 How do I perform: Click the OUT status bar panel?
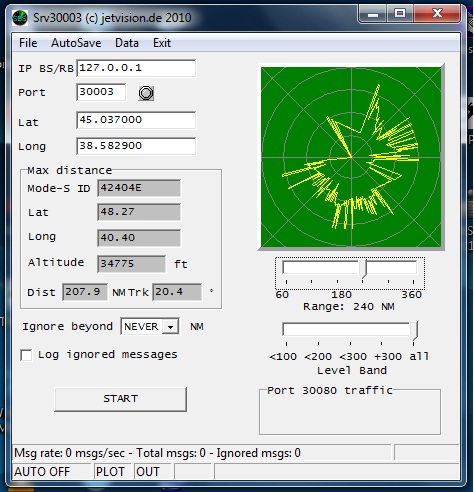[x=153, y=472]
